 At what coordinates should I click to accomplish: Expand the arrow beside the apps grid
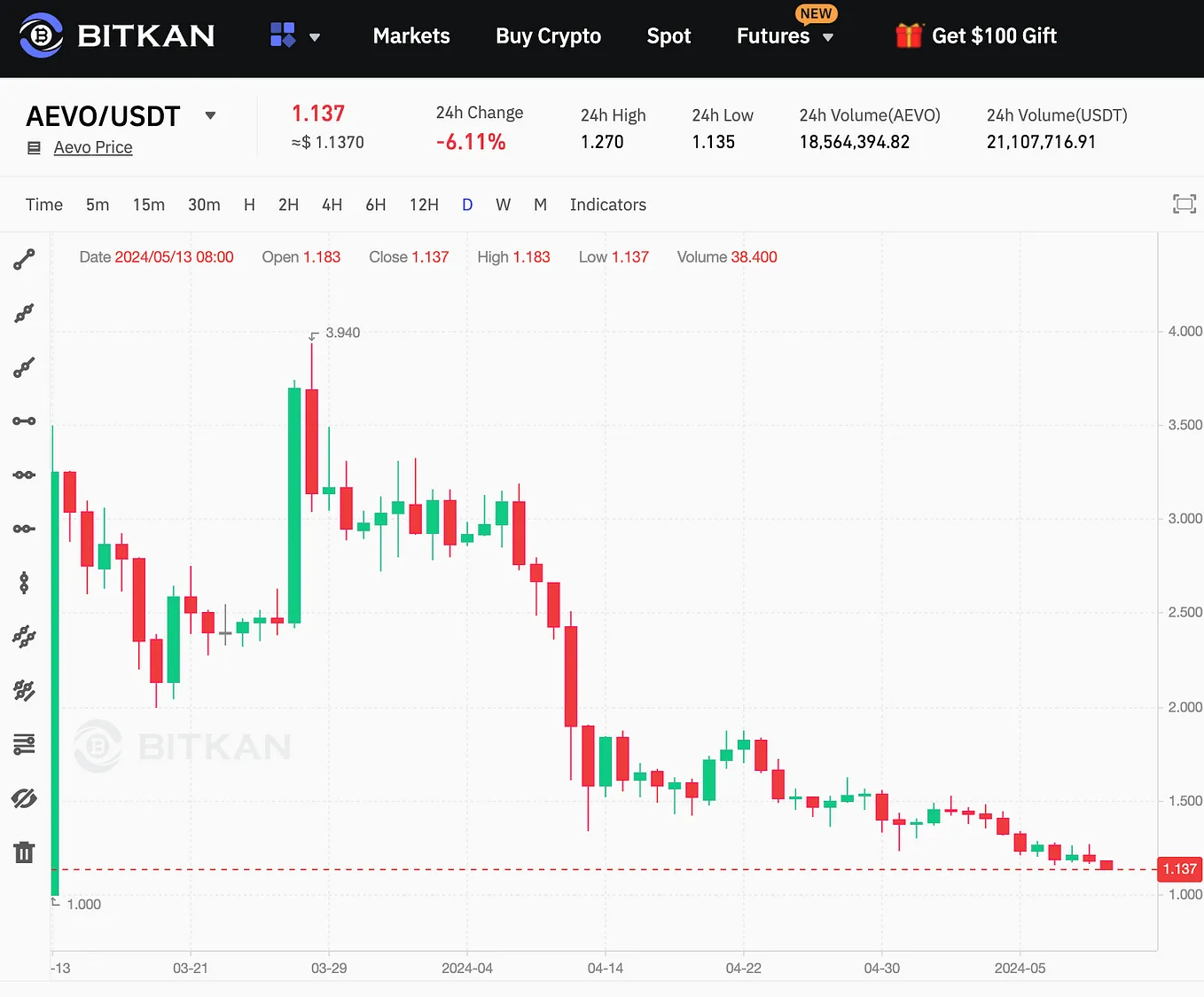click(315, 37)
